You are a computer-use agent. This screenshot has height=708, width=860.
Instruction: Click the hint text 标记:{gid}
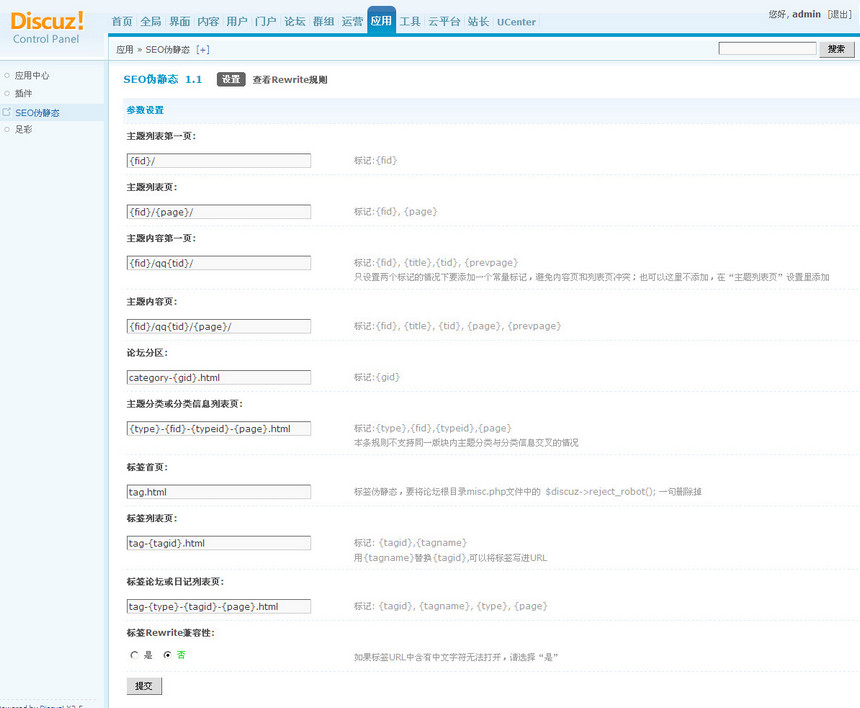pyautogui.click(x=377, y=377)
